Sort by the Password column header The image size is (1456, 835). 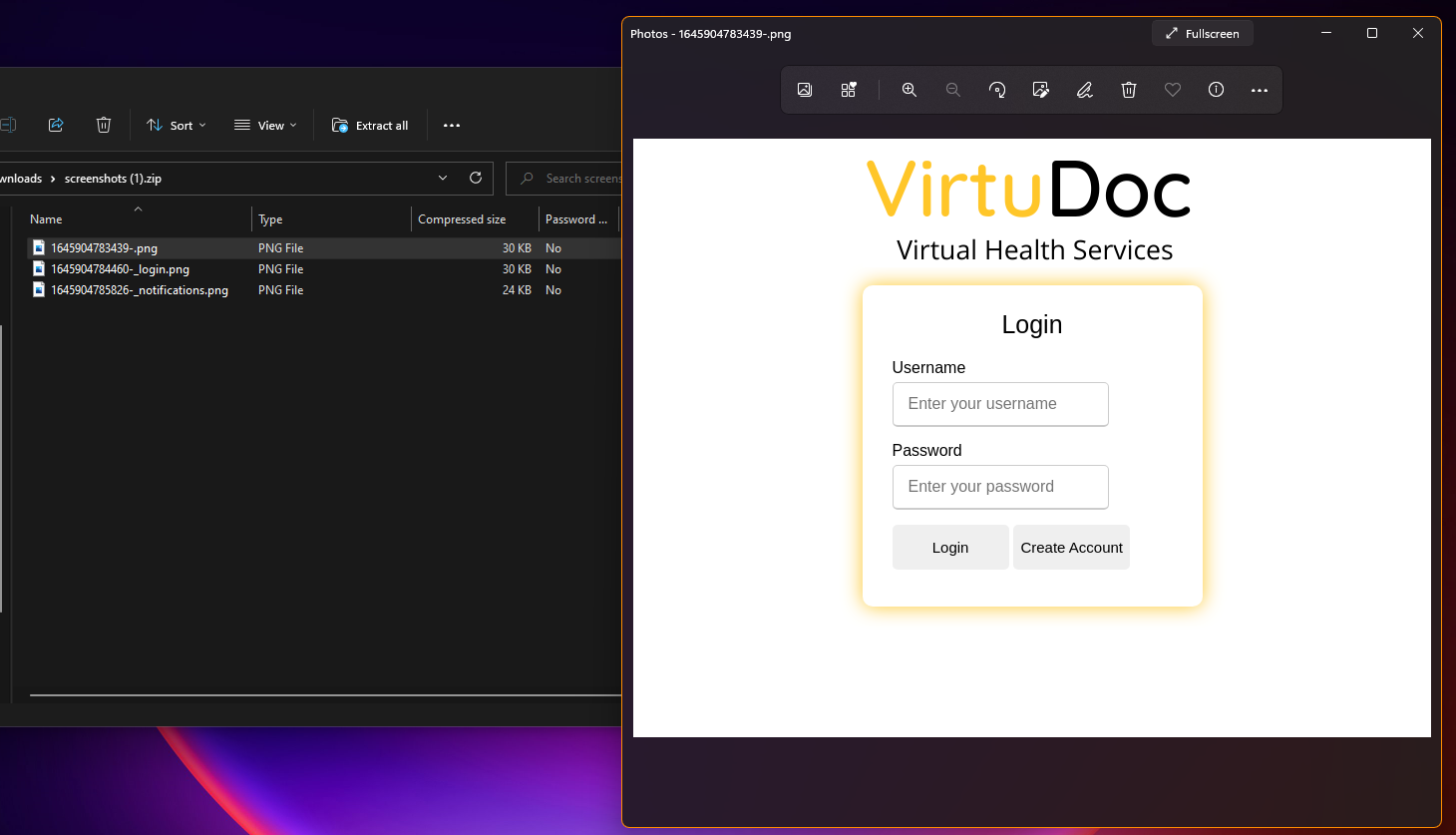pyautogui.click(x=578, y=219)
